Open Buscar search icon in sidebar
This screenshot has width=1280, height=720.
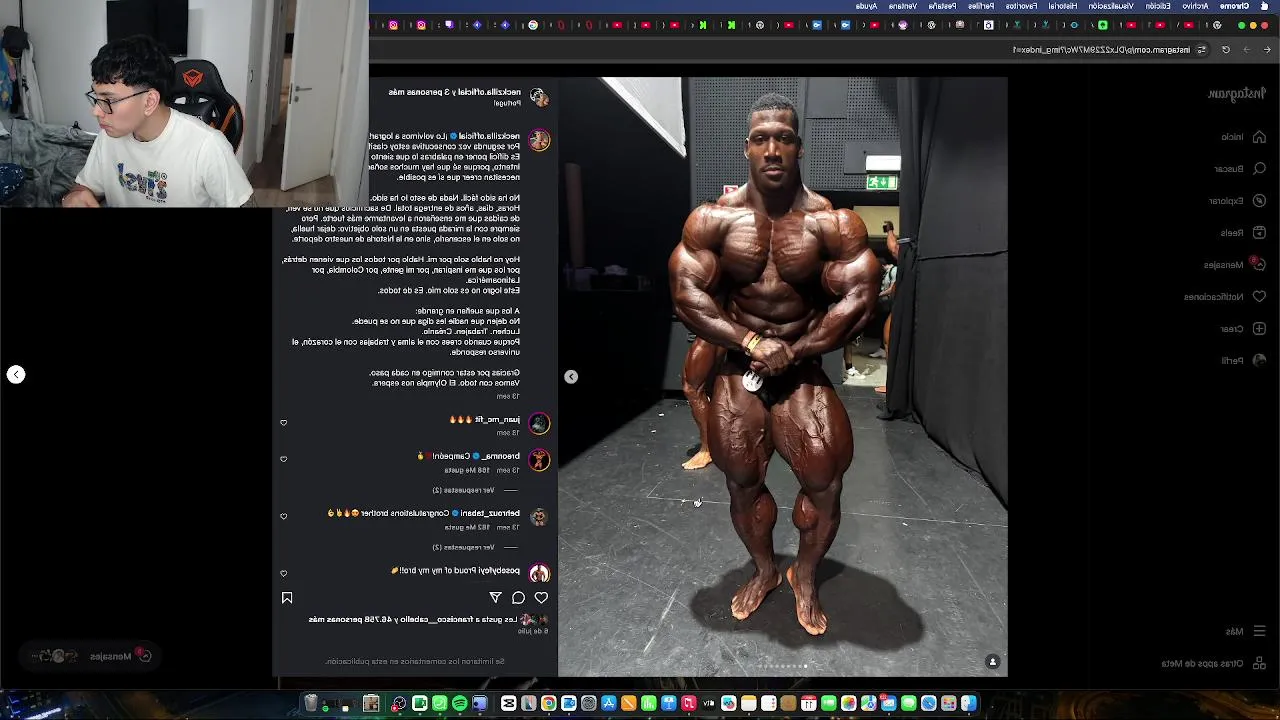point(1259,169)
